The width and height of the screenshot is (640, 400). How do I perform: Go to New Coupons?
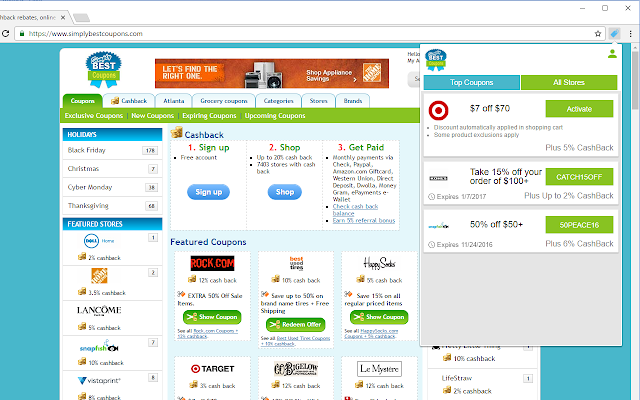[153, 116]
